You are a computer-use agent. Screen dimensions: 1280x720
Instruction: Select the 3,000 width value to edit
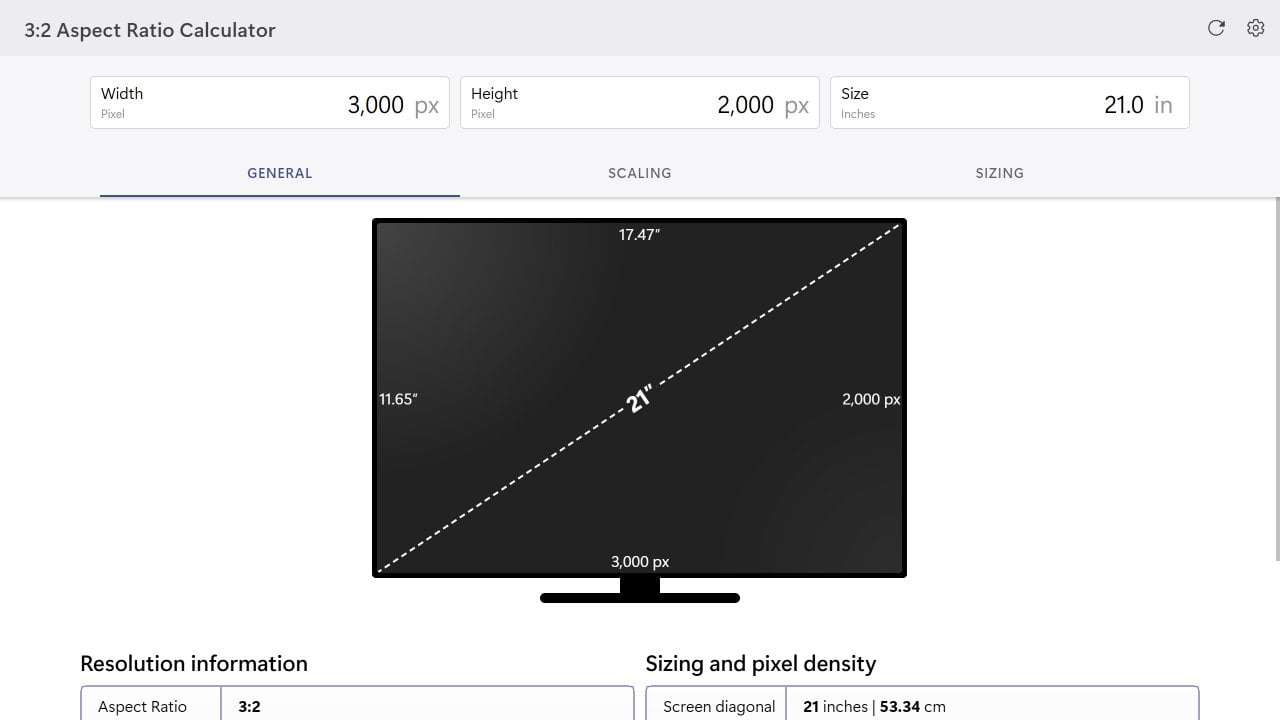(x=375, y=104)
